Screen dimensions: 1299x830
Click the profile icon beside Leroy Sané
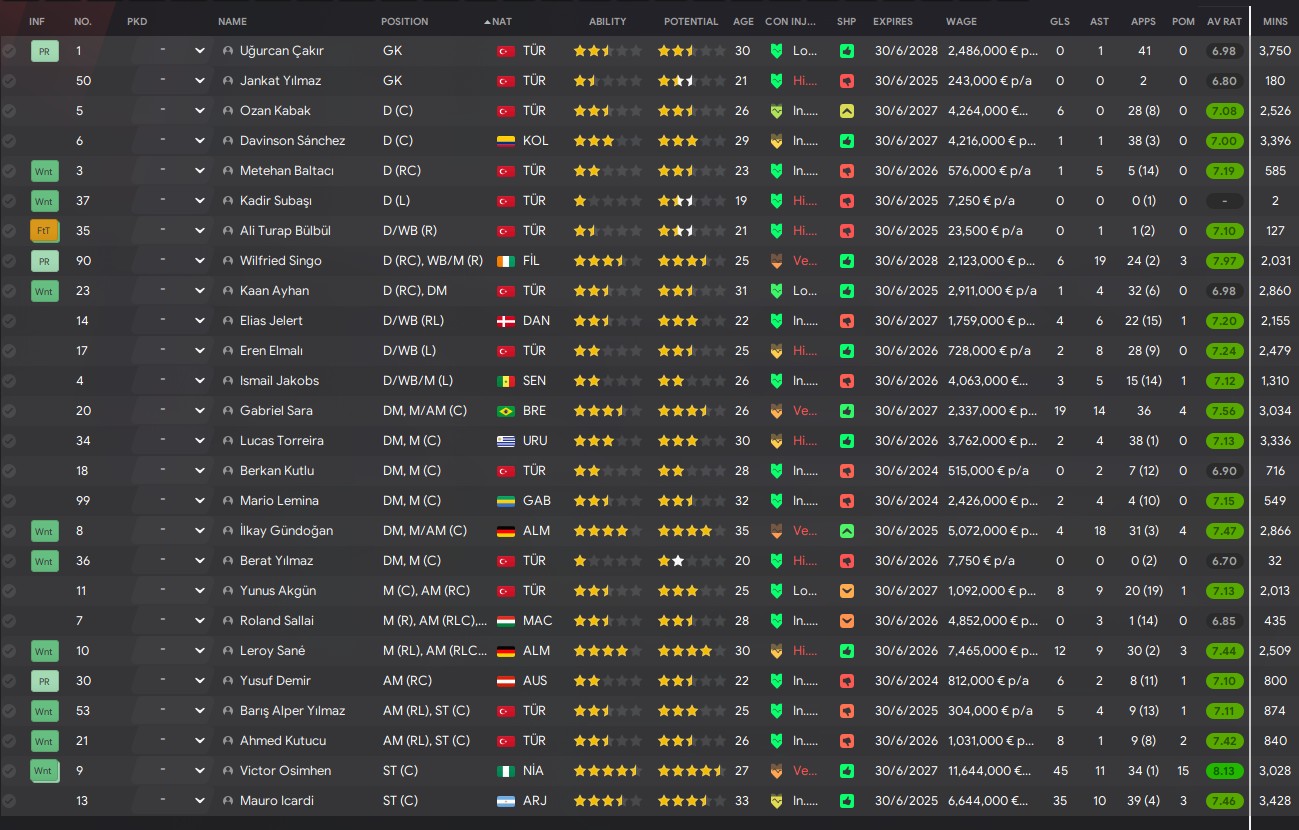tap(228, 651)
